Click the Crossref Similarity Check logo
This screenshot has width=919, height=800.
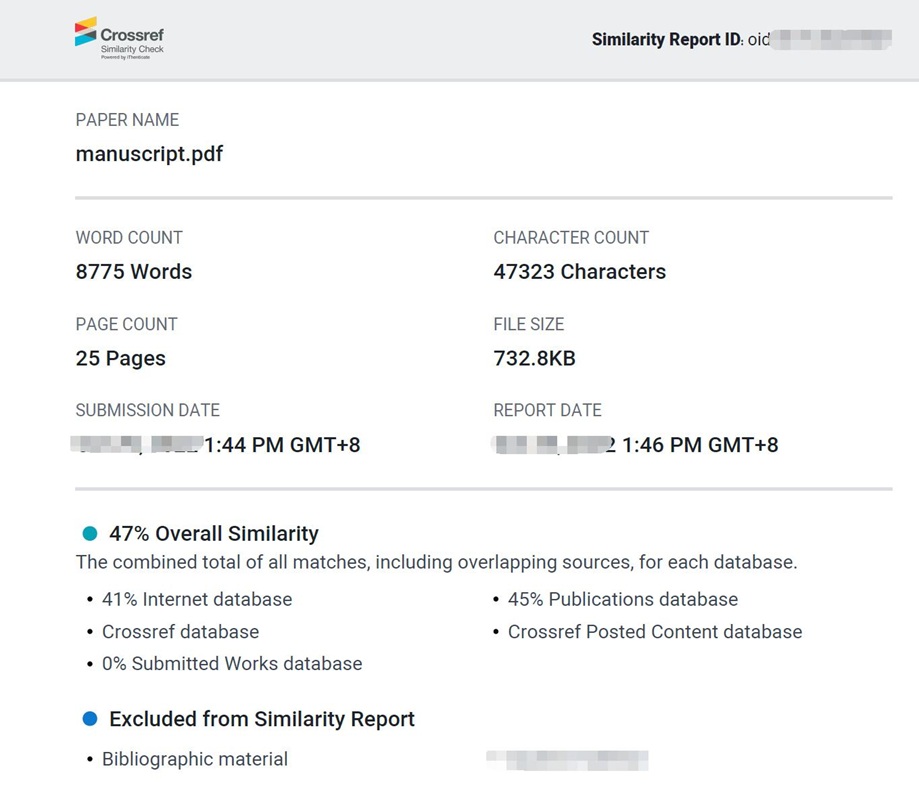click(119, 37)
